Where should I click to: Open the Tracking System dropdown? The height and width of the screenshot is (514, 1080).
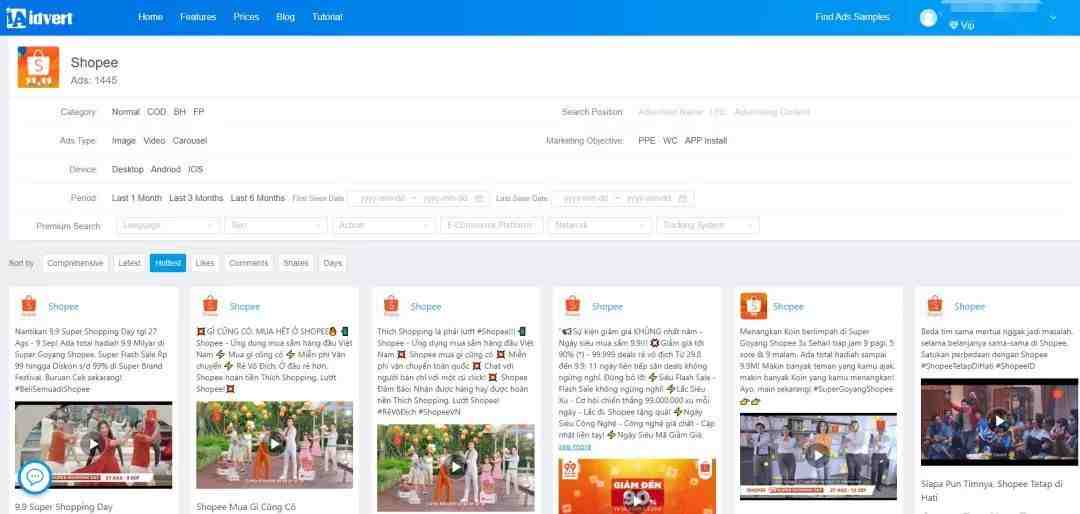point(707,225)
